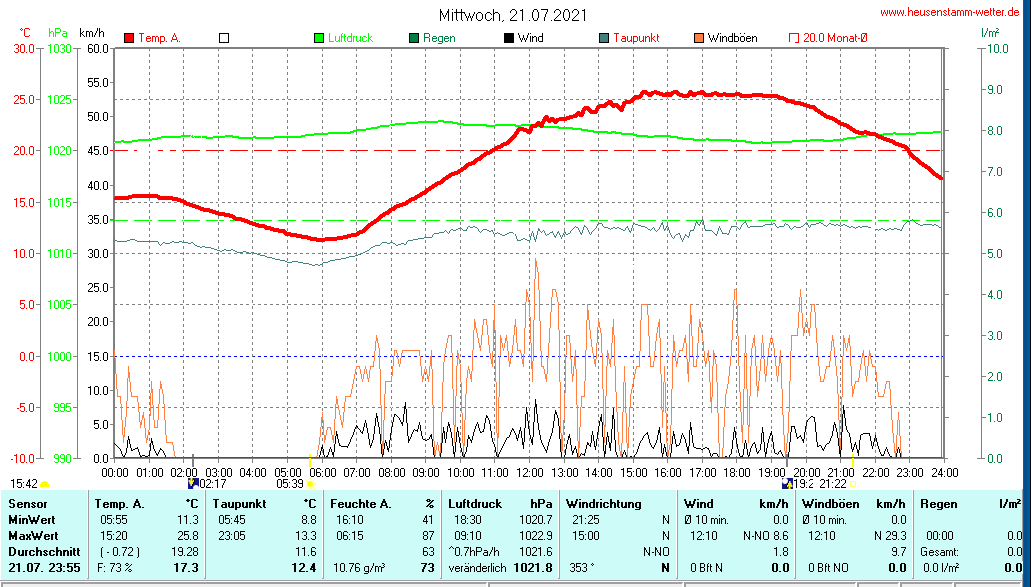Image resolution: width=1034 pixels, height=587 pixels.
Task: Click the moon icon near 19:2
Action: [787, 483]
